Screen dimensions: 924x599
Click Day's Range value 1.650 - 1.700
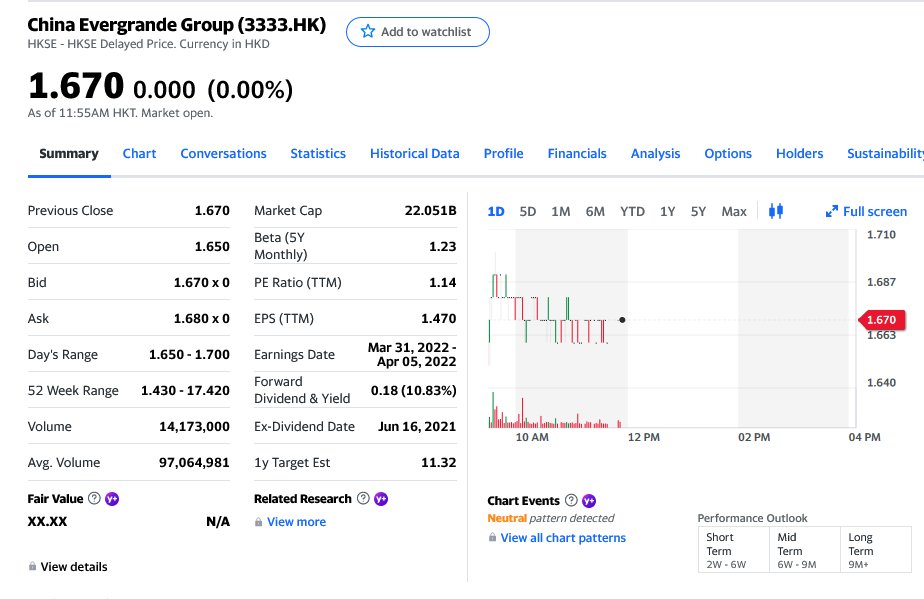[189, 354]
